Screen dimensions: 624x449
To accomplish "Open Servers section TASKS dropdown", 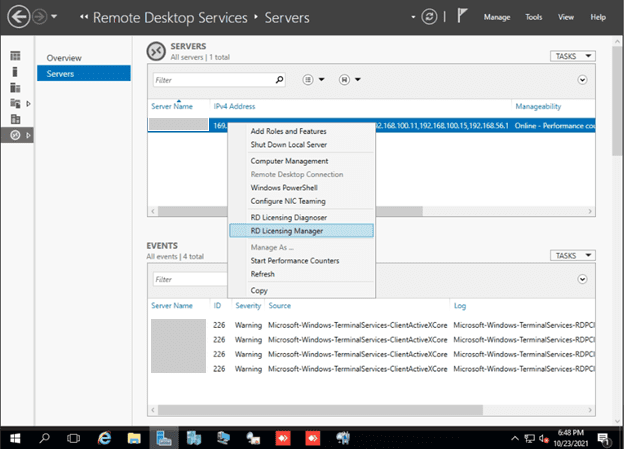I will pyautogui.click(x=573, y=56).
